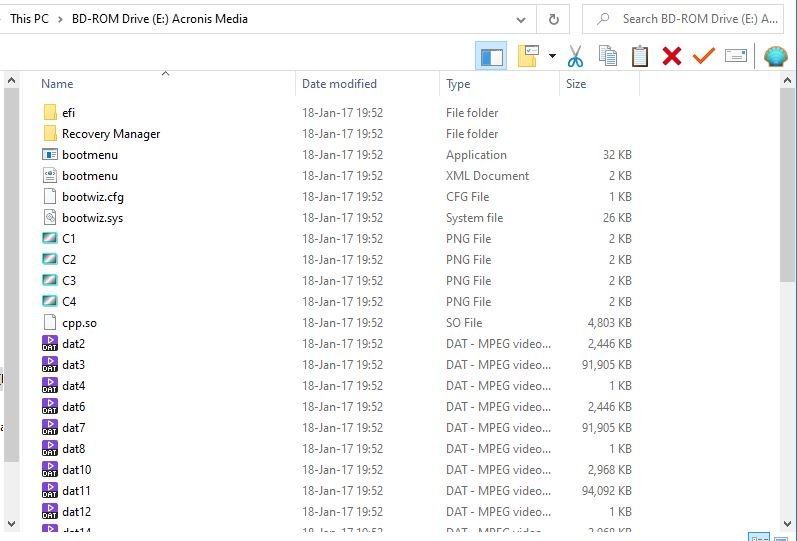
Task: Select the bootwiz.cfg file icon
Action: [x=50, y=196]
